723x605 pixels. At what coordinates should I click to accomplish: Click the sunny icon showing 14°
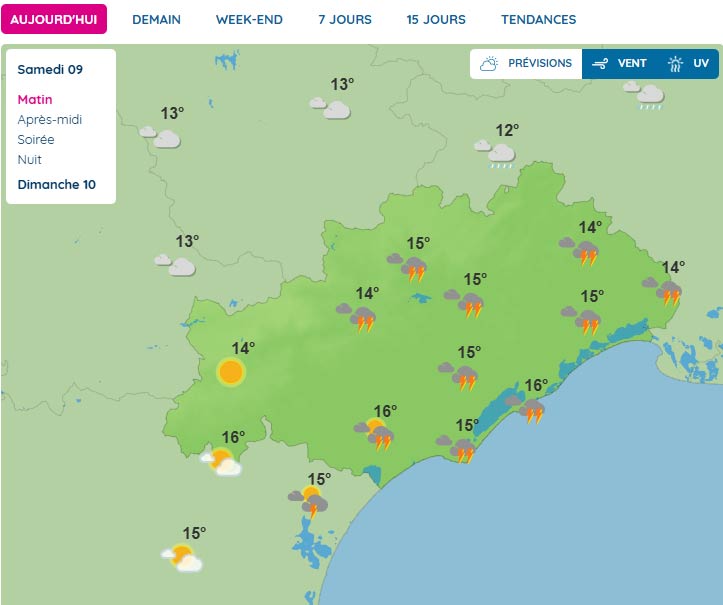coord(231,372)
